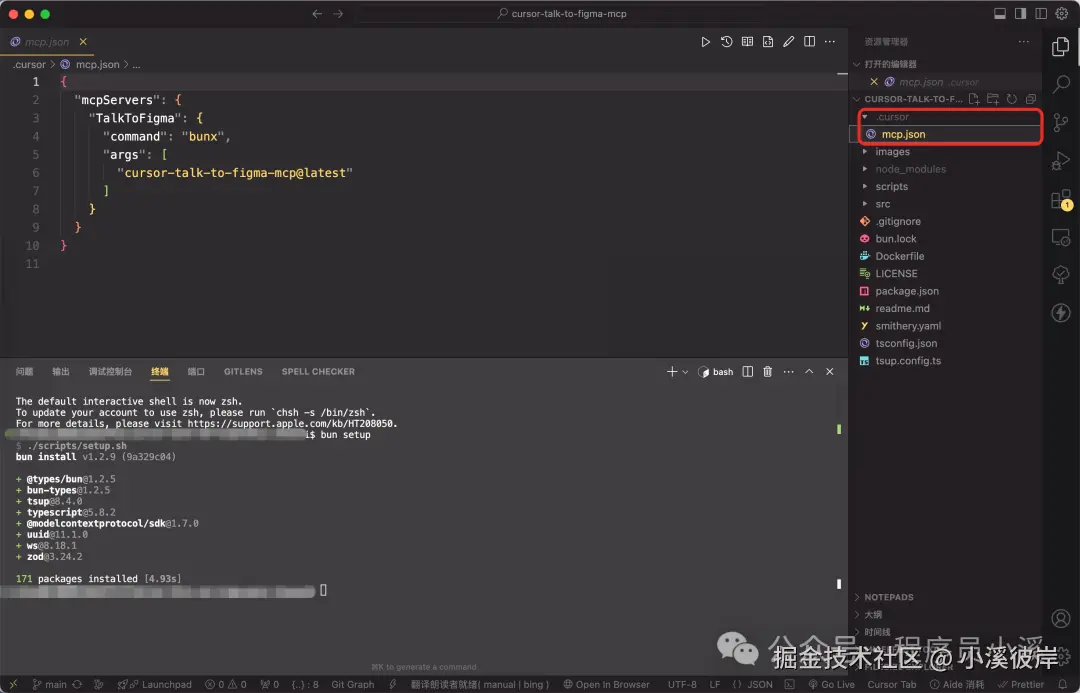Create a new folder in the explorer
The width and height of the screenshot is (1080, 693).
[993, 99]
